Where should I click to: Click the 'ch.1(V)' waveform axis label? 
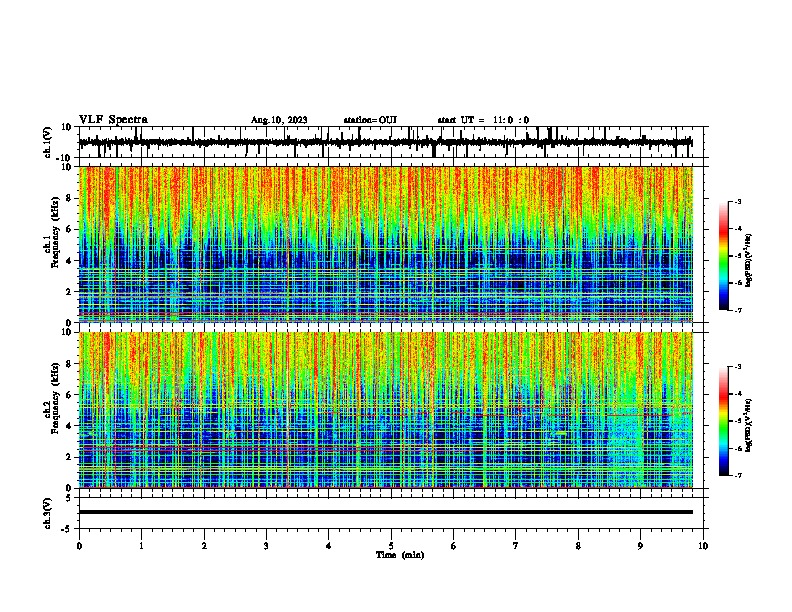(48, 142)
